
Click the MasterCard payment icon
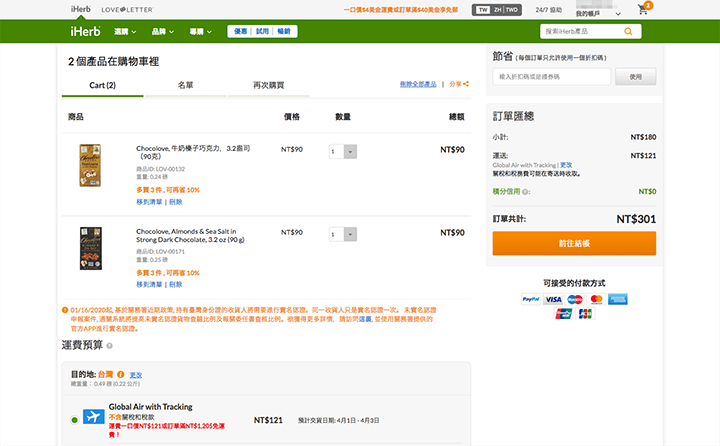pyautogui.click(x=596, y=299)
